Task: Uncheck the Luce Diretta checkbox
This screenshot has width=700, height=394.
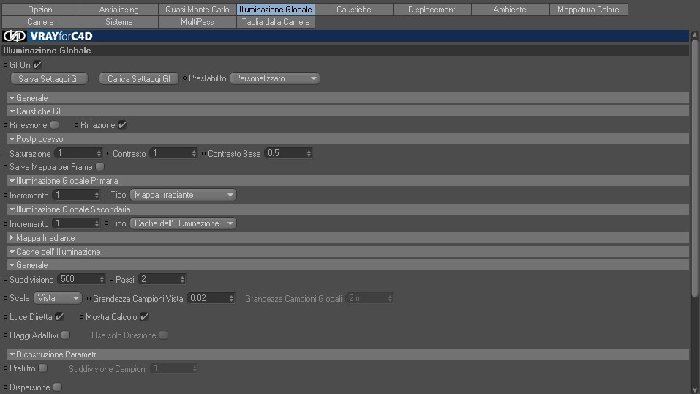Action: pyautogui.click(x=59, y=317)
